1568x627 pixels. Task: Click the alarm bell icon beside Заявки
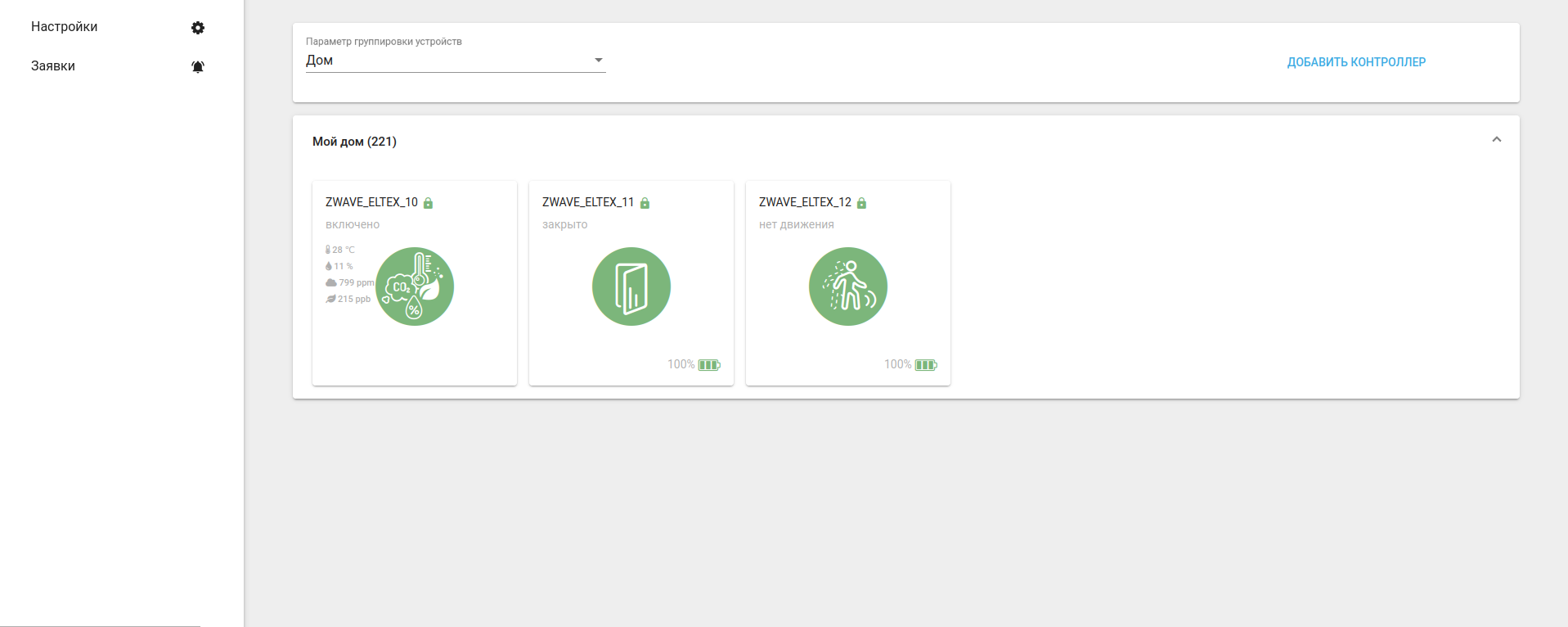198,67
